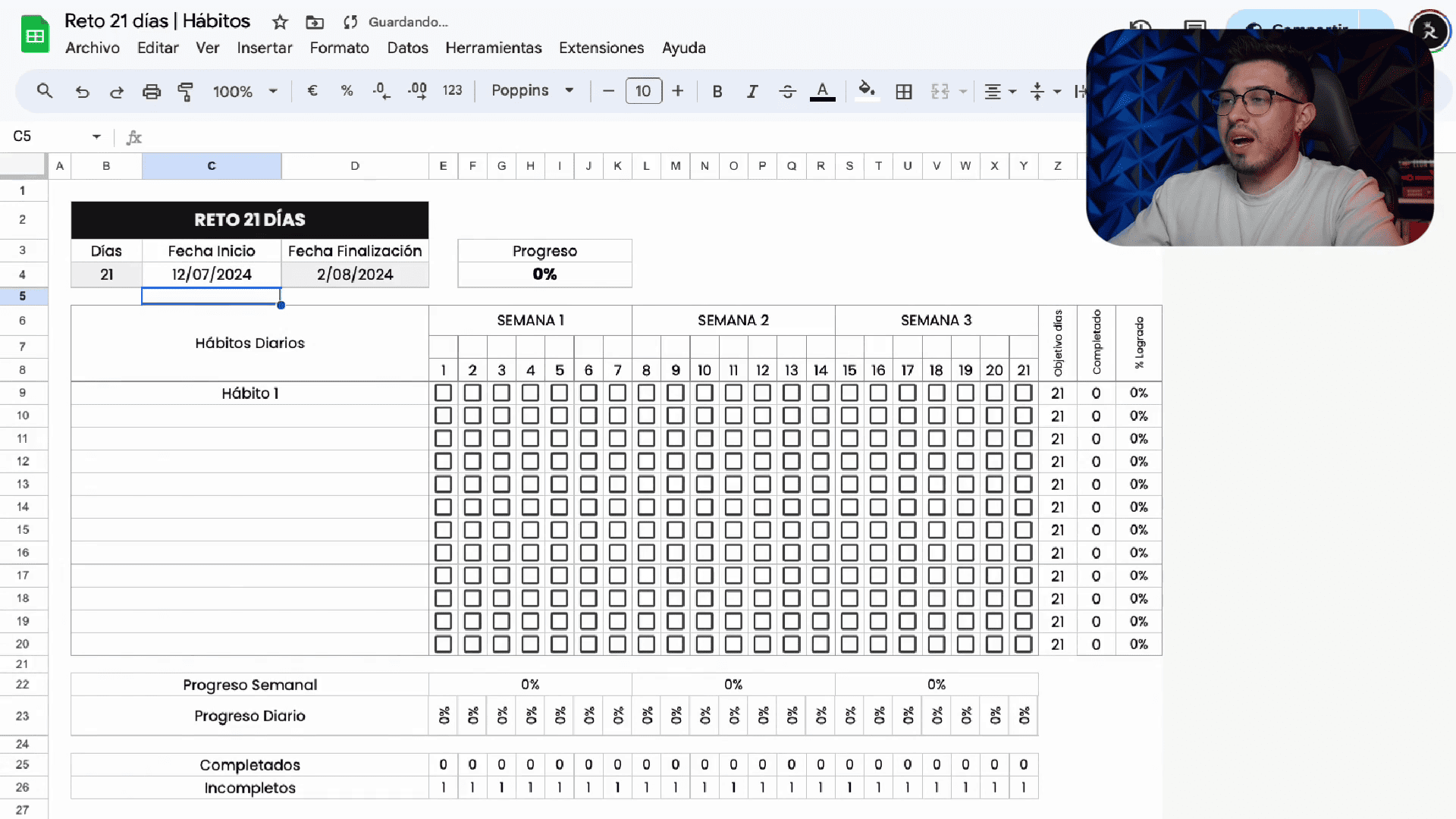The height and width of the screenshot is (819, 1456).
Task: Check the day 21 checkbox in row 20
Action: click(x=1023, y=644)
